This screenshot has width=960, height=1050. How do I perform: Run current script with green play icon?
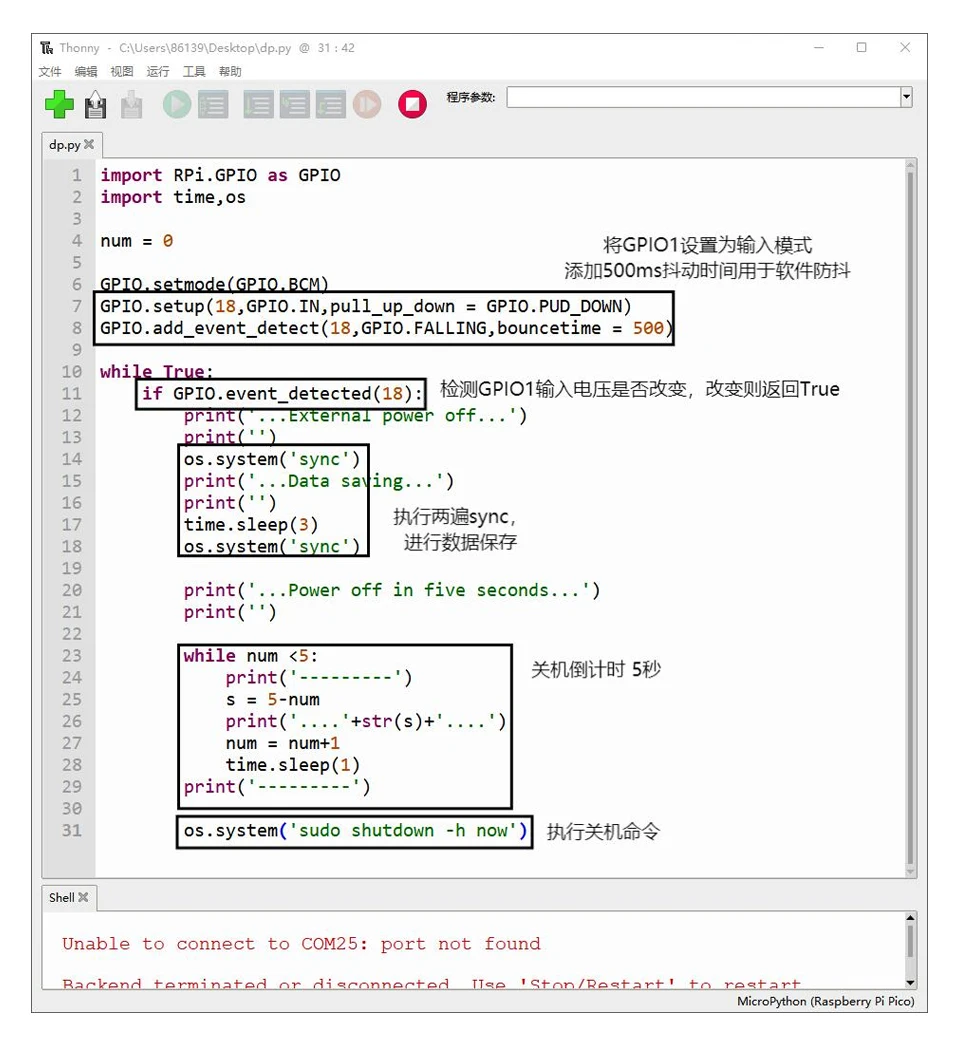pos(177,104)
